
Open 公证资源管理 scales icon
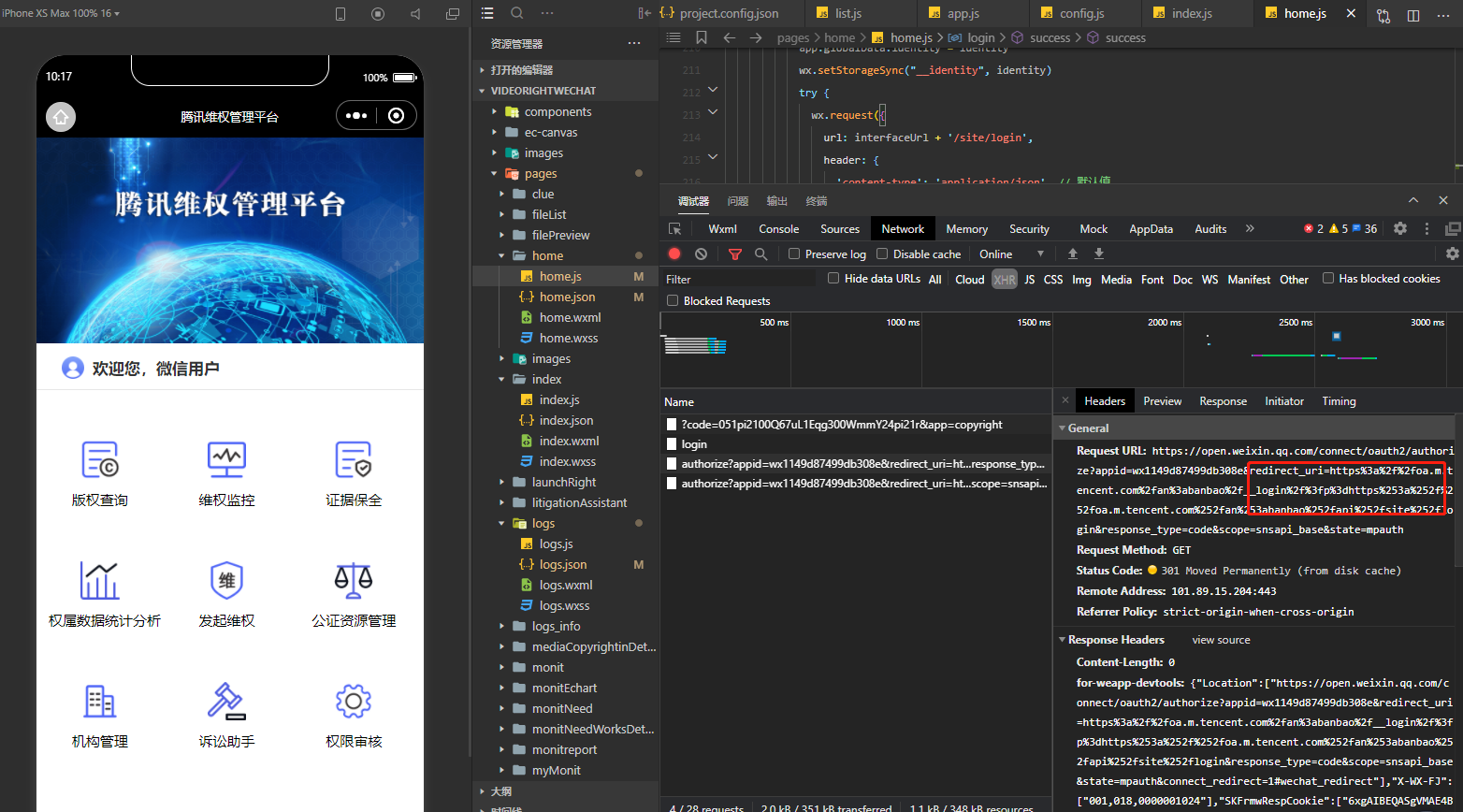[354, 581]
